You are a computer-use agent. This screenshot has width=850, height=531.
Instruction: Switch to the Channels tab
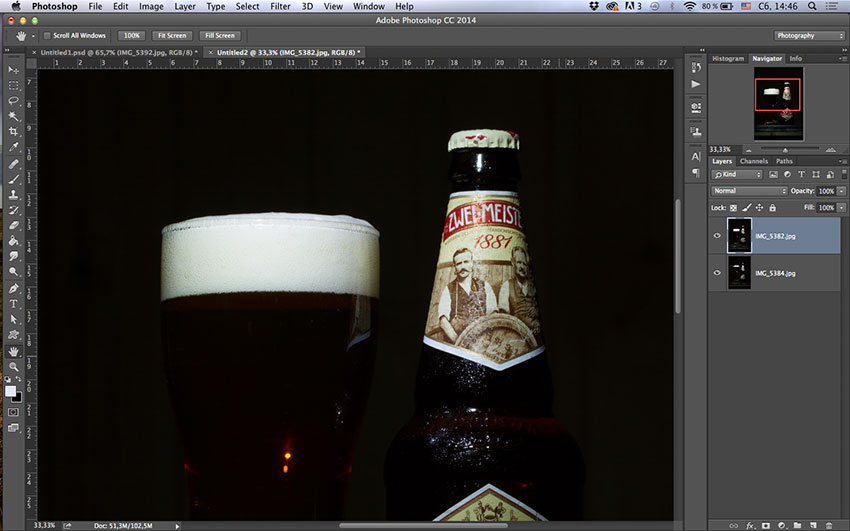754,161
